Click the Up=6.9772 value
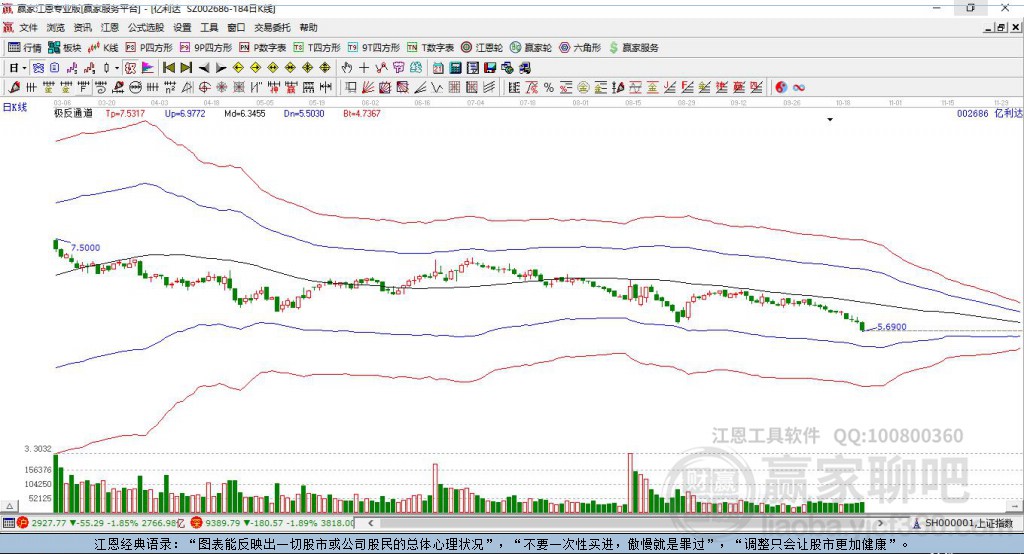Viewport: 1024px width, 554px height. point(185,114)
